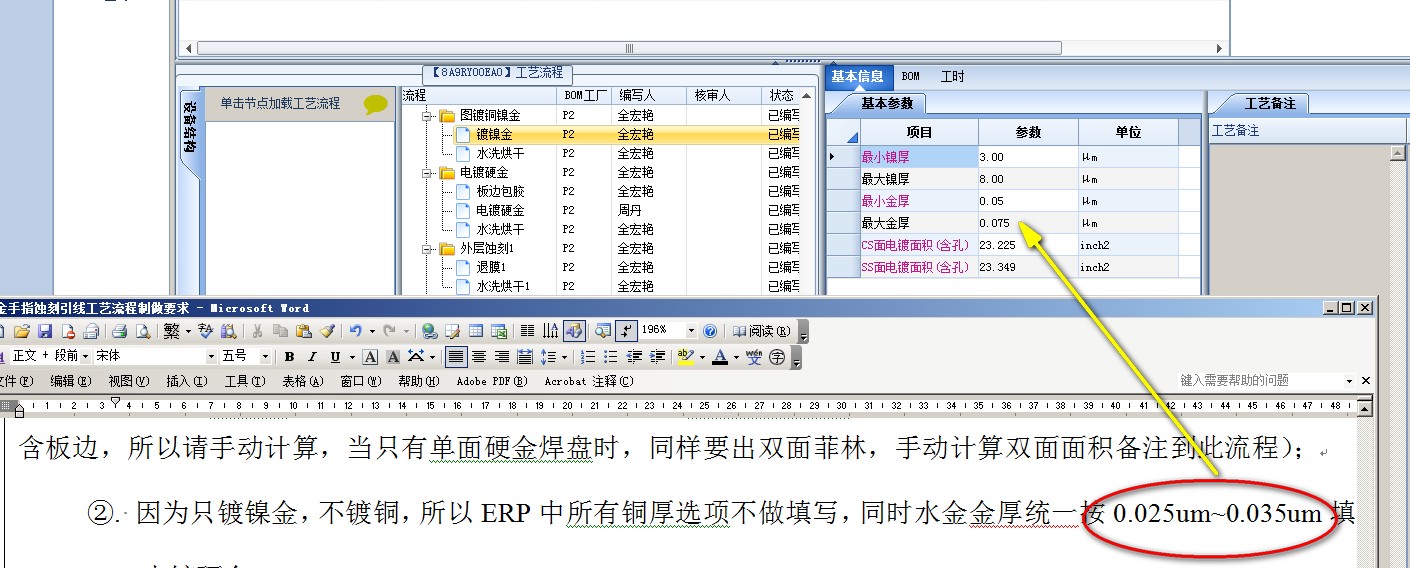Image resolution: width=1410 pixels, height=568 pixels.
Task: Open the Adobe PDF(B) menu
Action: click(490, 381)
